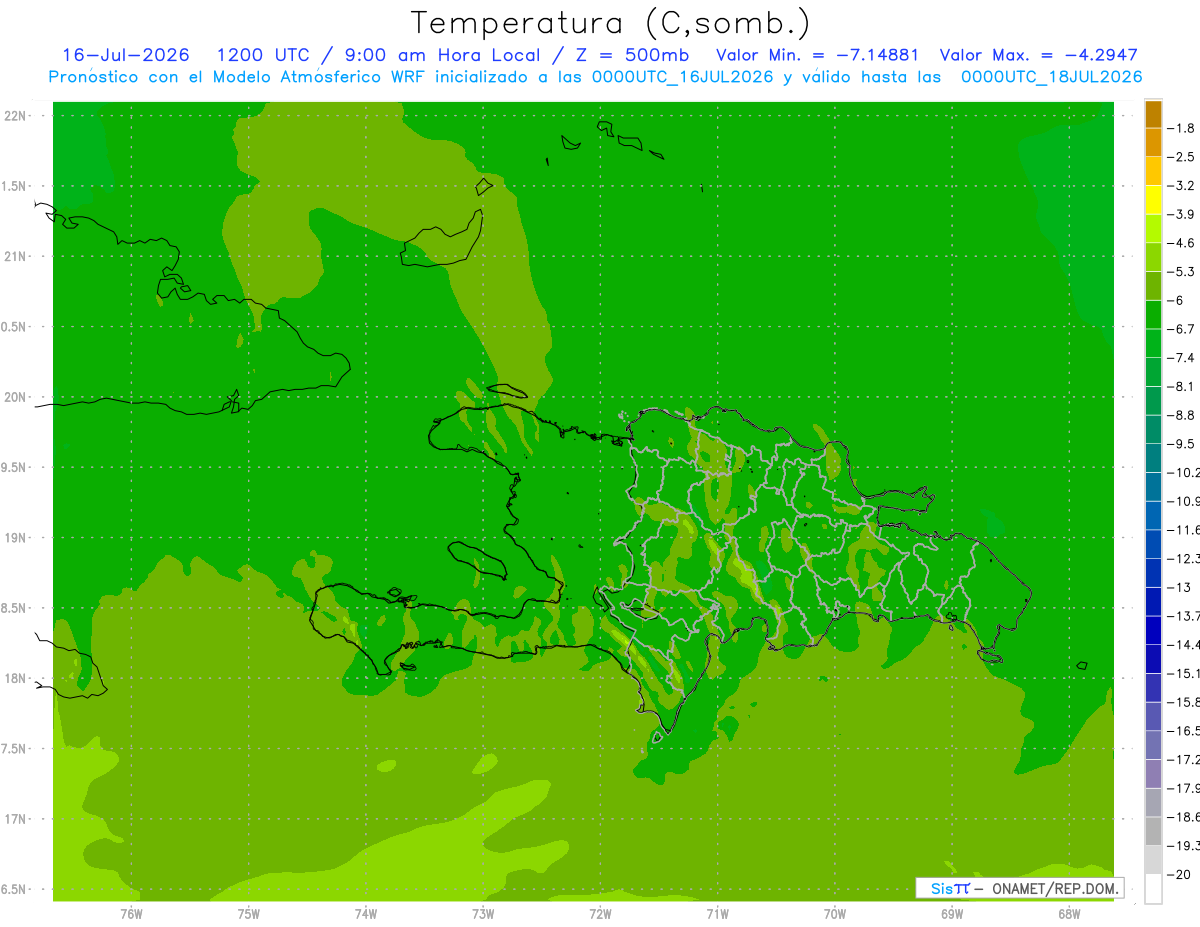The height and width of the screenshot is (927, 1200).
Task: Click the 'ONAMET/REP.DOM.' credit label
Action: pos(1056,888)
